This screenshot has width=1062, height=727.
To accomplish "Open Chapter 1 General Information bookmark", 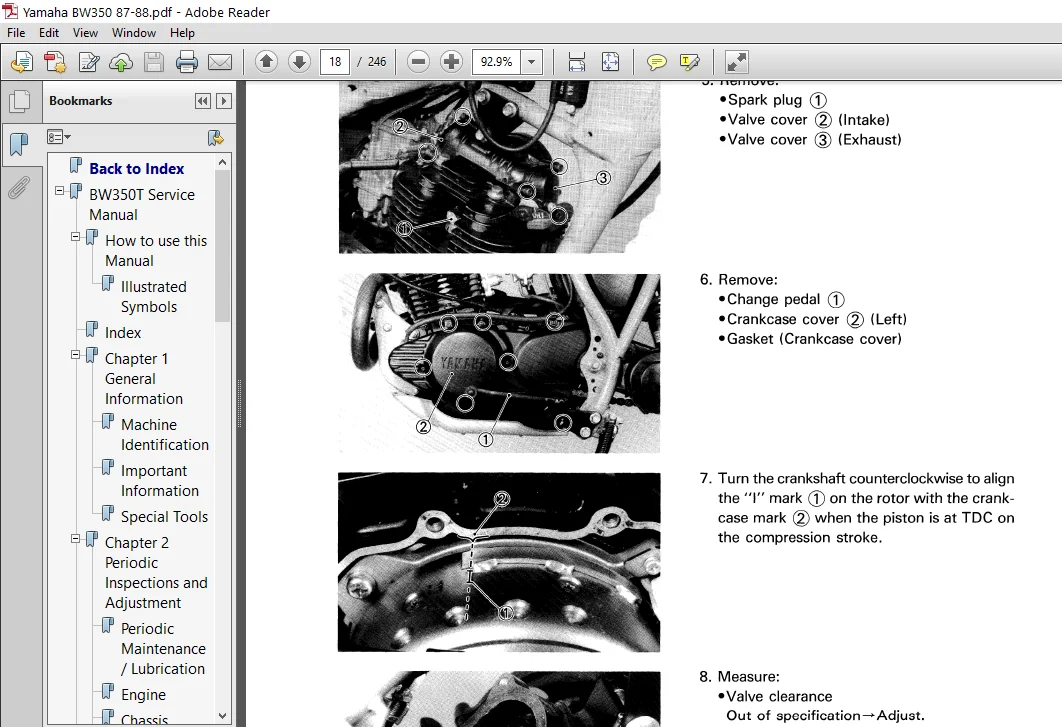I will [144, 379].
